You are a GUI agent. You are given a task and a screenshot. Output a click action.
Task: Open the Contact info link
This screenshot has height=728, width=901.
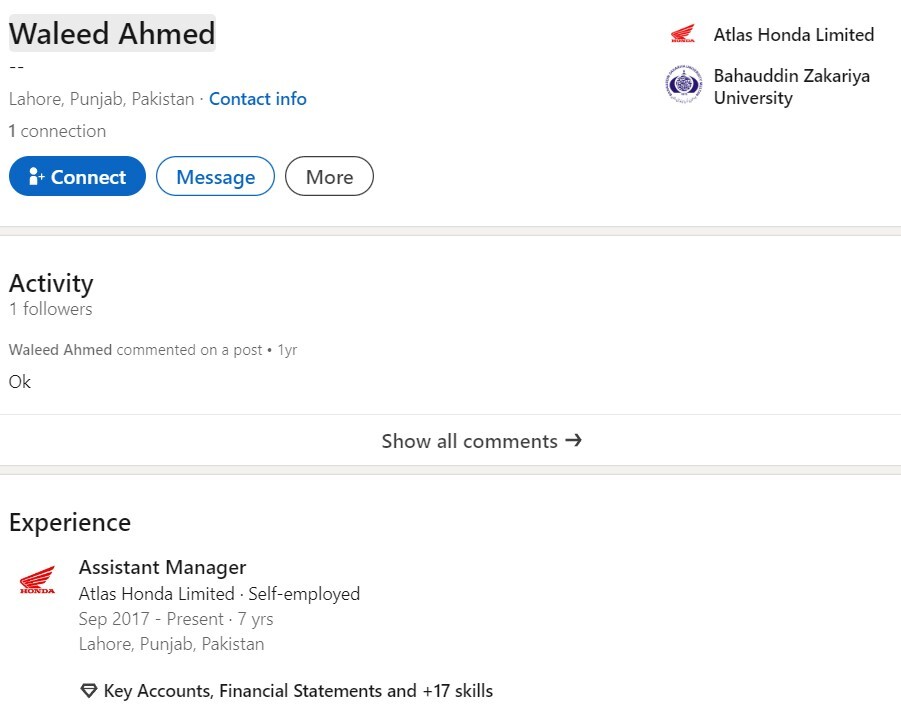click(x=257, y=99)
